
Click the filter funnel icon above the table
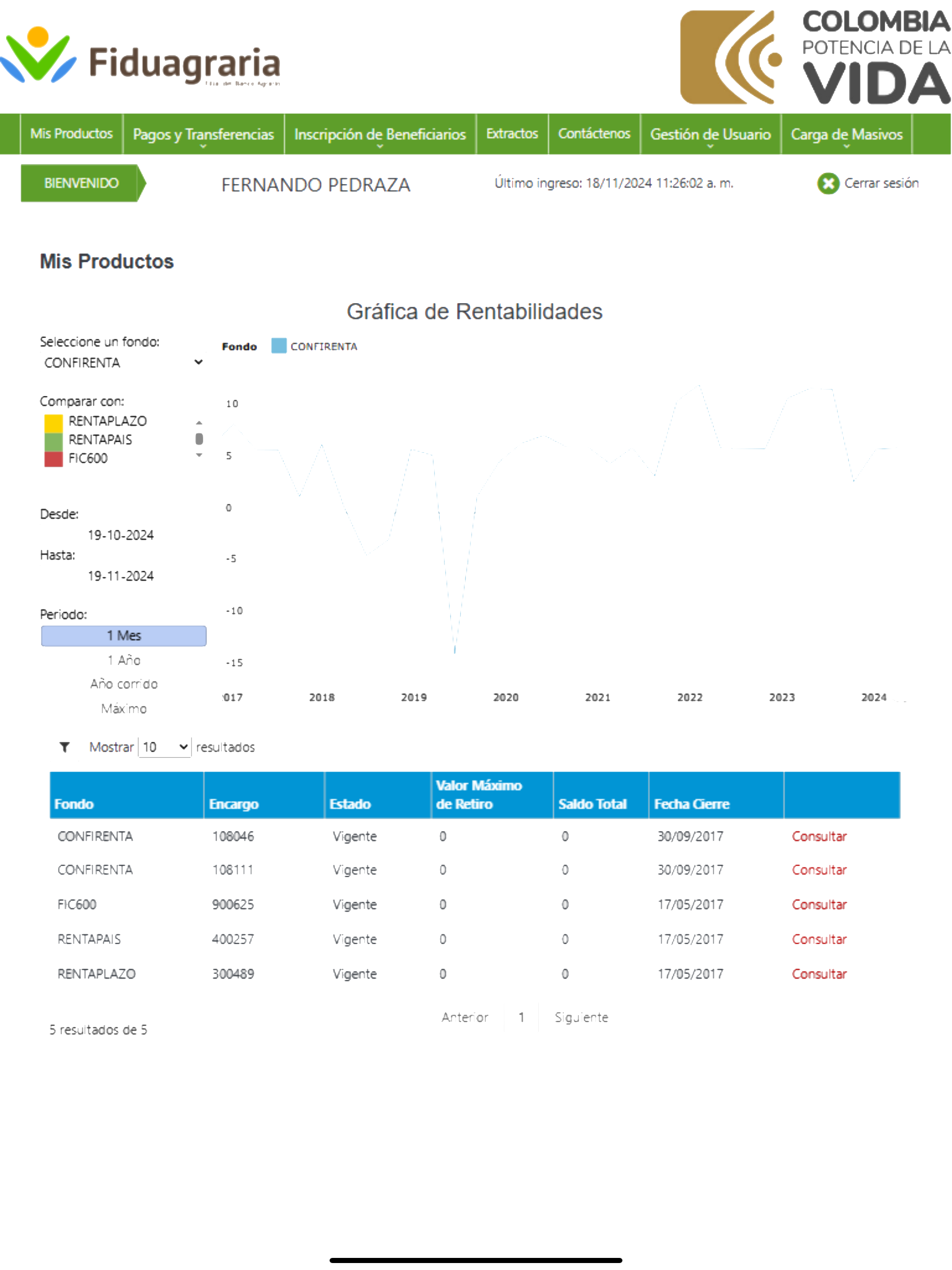[64, 747]
